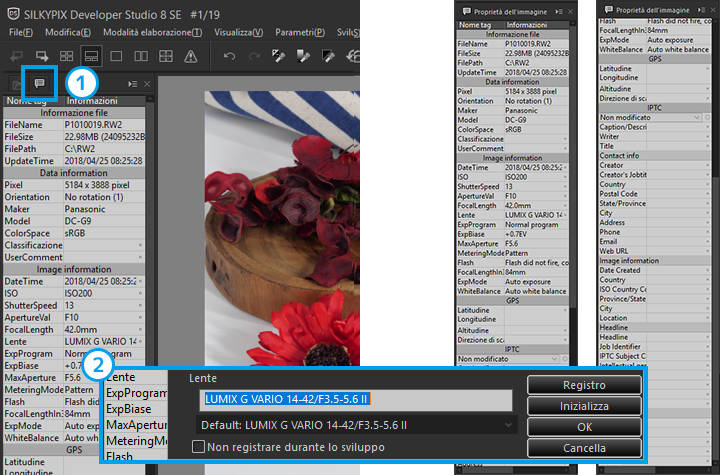Close the middle Proprietà dell'immagine window
720x475 pixels.
point(570,11)
